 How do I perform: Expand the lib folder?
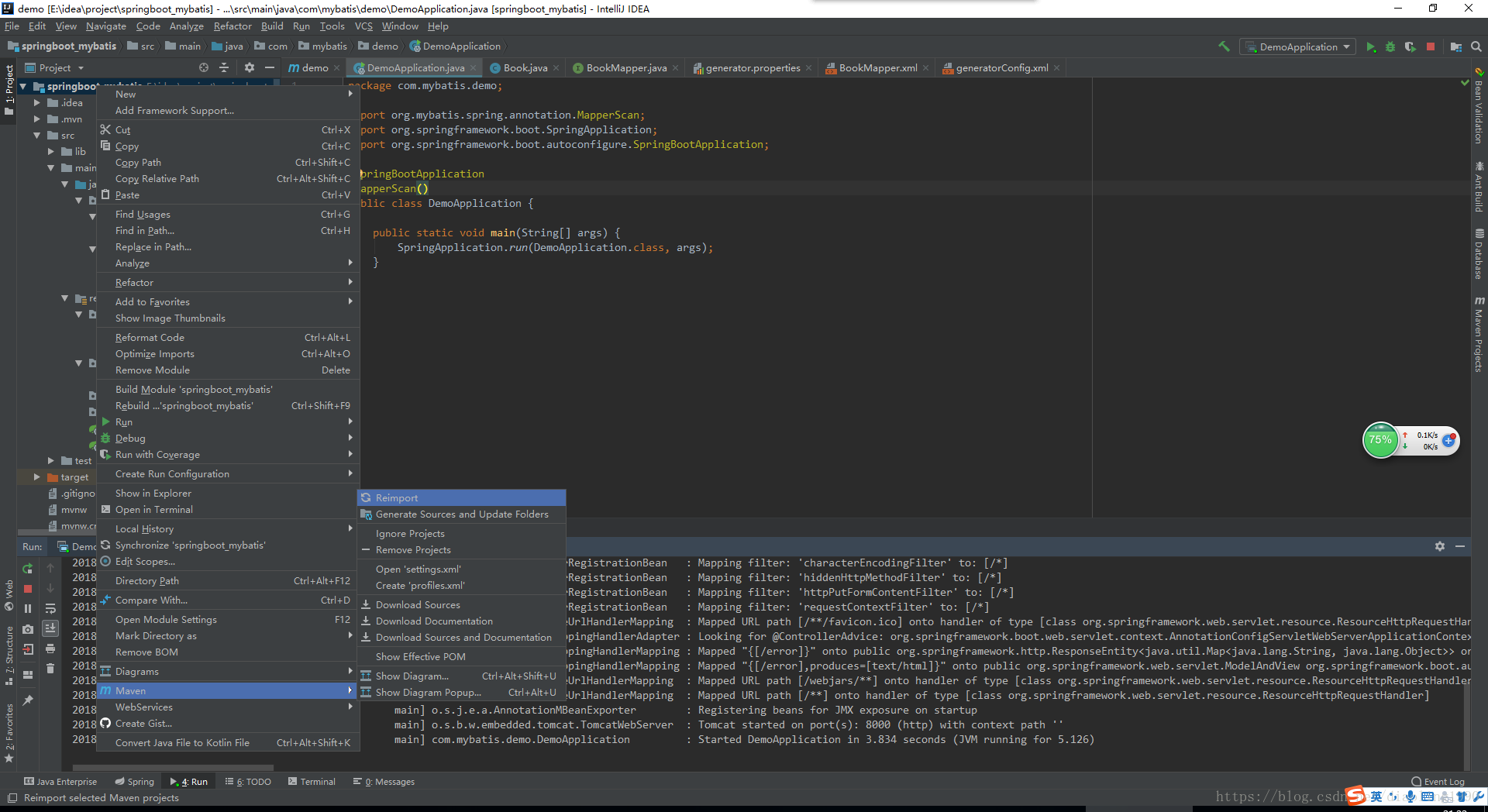(51, 151)
